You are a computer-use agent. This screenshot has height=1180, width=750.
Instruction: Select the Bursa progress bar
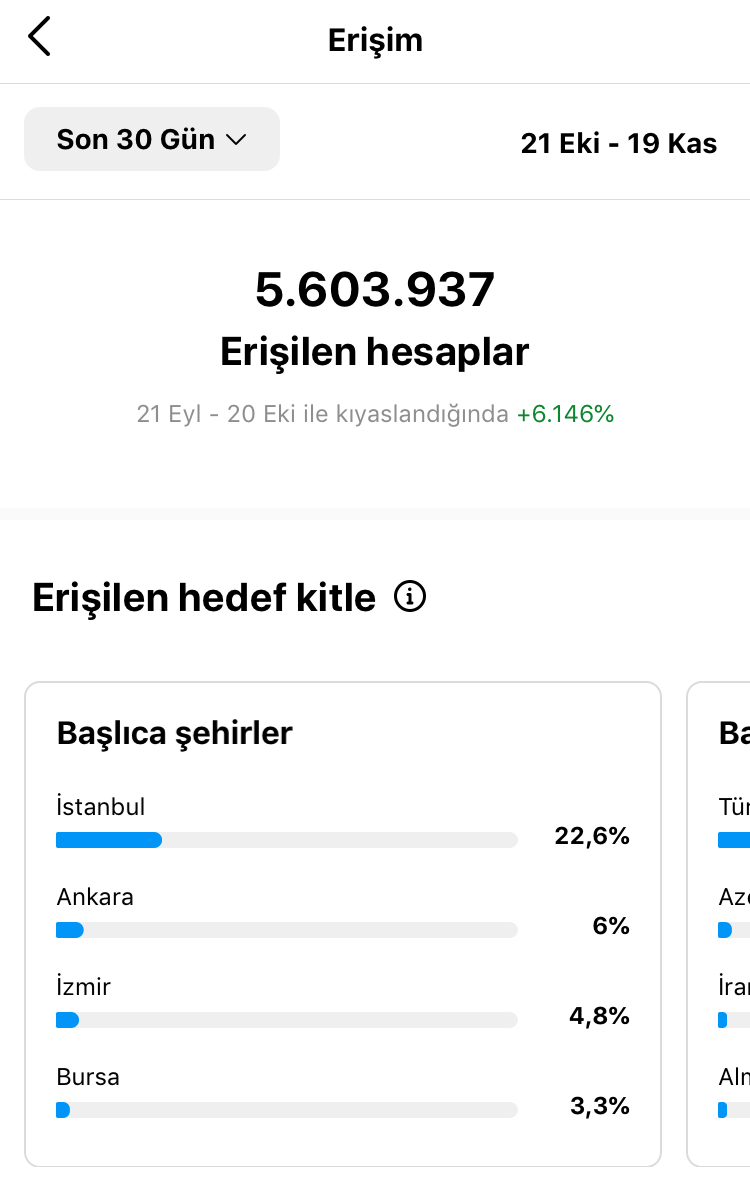tap(287, 1110)
